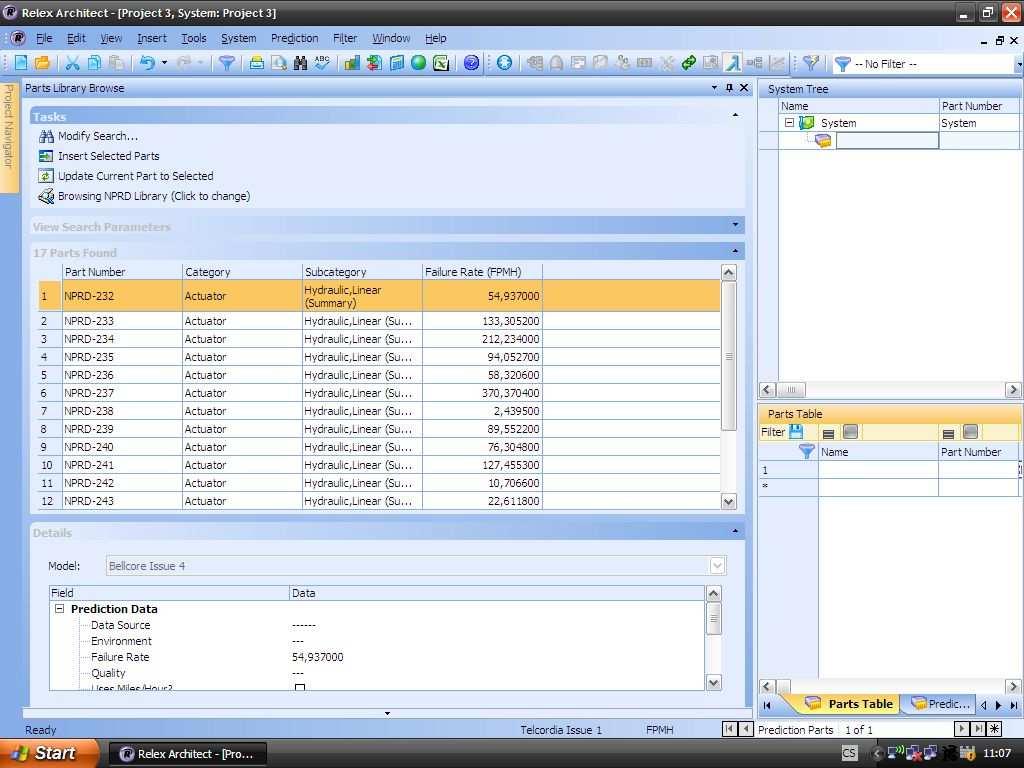
Task: Collapse the Tasks section
Action: (735, 116)
